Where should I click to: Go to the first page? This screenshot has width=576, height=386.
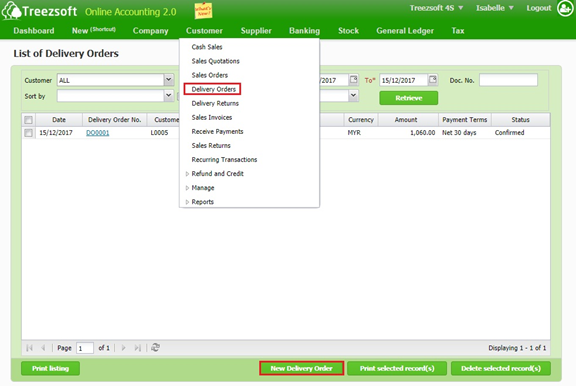click(x=29, y=347)
